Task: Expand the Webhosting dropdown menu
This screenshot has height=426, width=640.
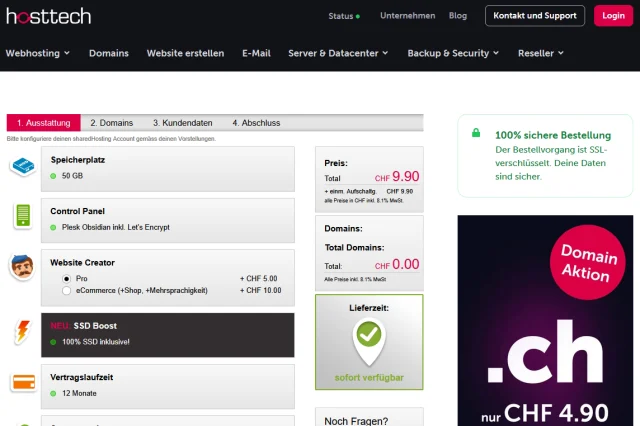Action: click(x=38, y=53)
